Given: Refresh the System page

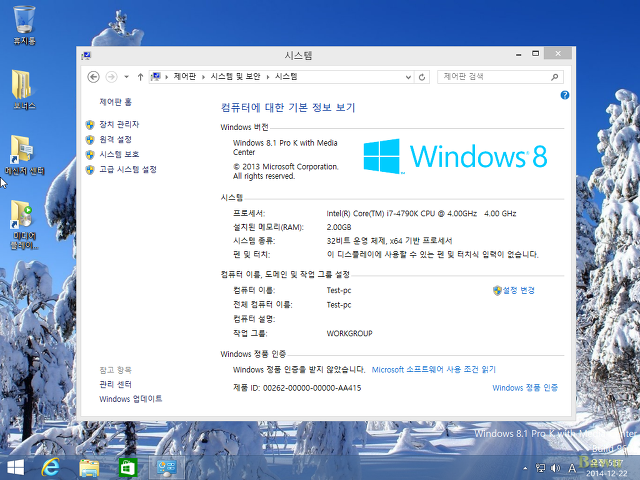Looking at the screenshot, I should [422, 77].
